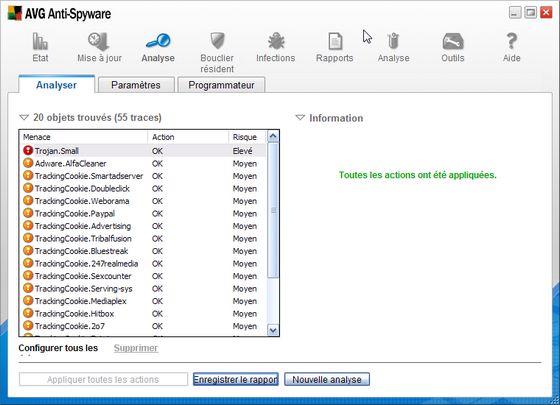The image size is (560, 405).
Task: Open the Etat status section
Action: coord(40,47)
